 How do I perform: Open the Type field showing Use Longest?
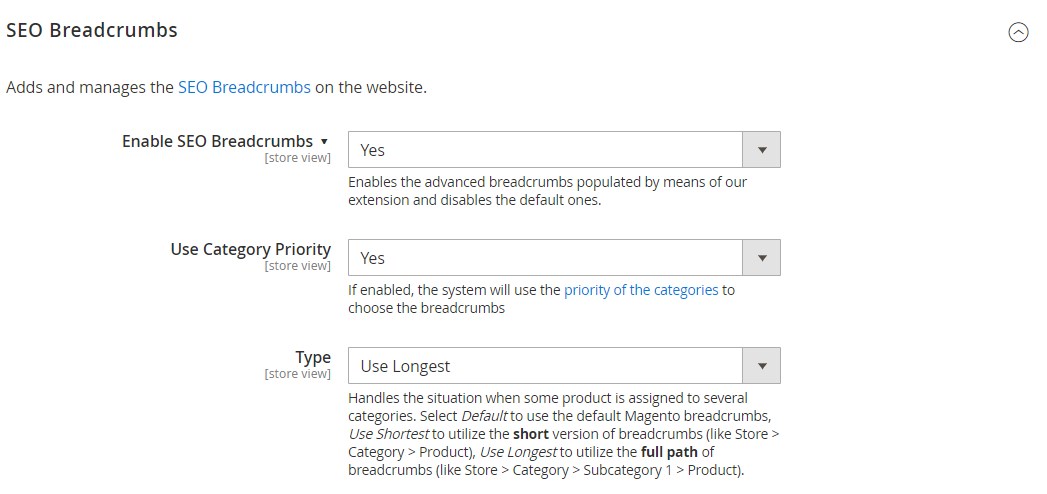[x=545, y=366]
